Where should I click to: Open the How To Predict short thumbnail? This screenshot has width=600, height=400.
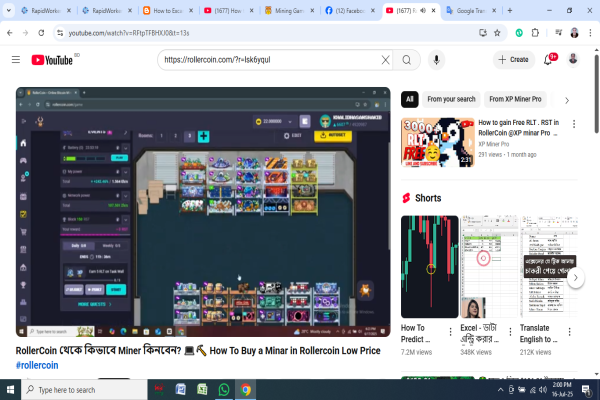coord(429,266)
